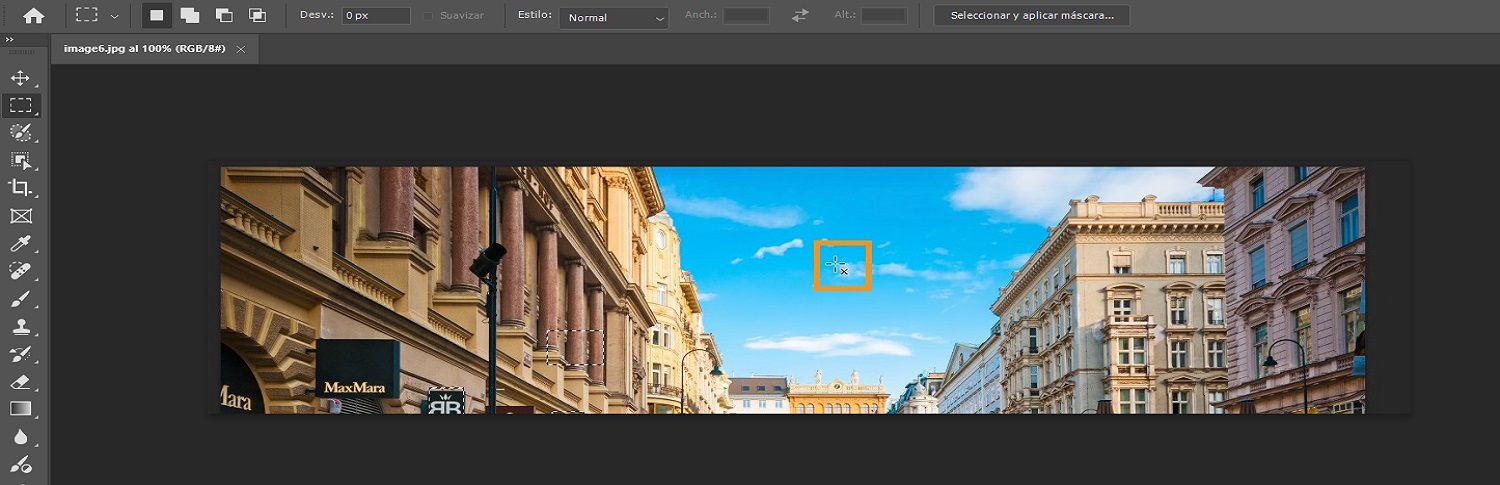Select the Clone Stamp tool

pos(20,326)
